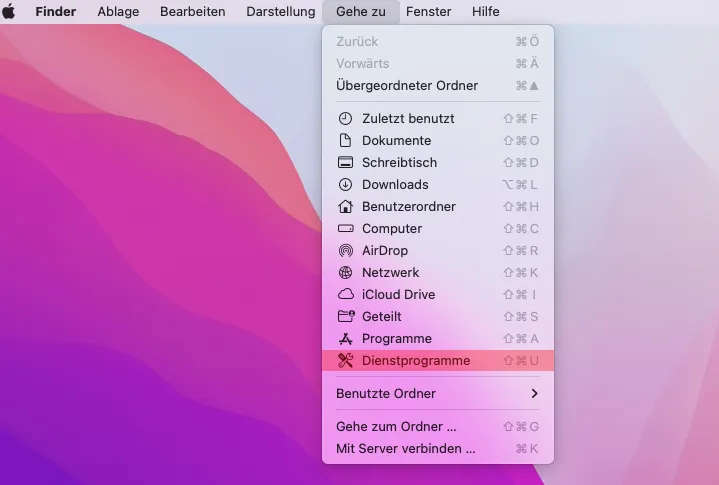Image resolution: width=719 pixels, height=485 pixels.
Task: Click the Zuletzt benutzt clock icon
Action: [345, 119]
